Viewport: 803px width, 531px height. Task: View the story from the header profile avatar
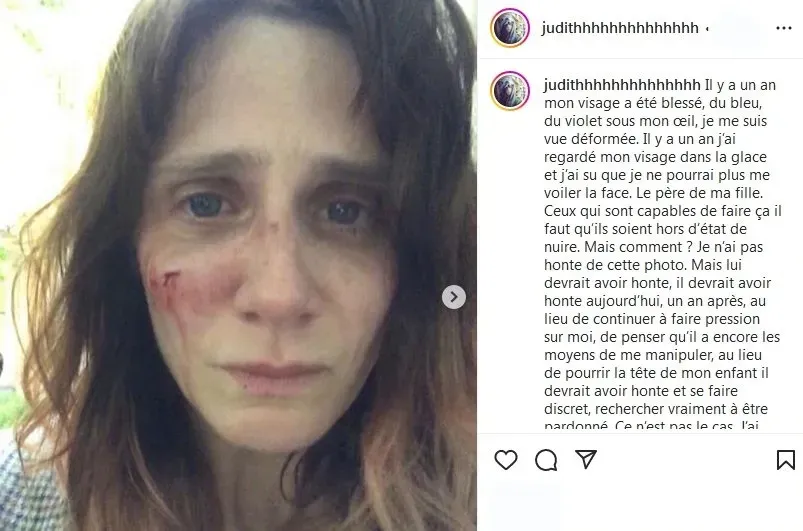[x=510, y=28]
